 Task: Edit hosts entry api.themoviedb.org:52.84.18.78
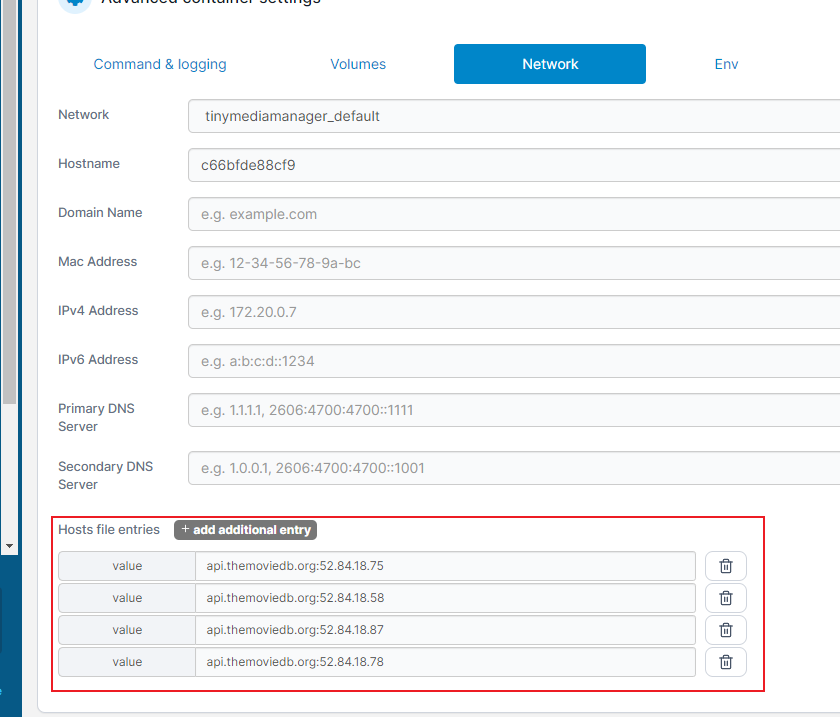pos(445,662)
